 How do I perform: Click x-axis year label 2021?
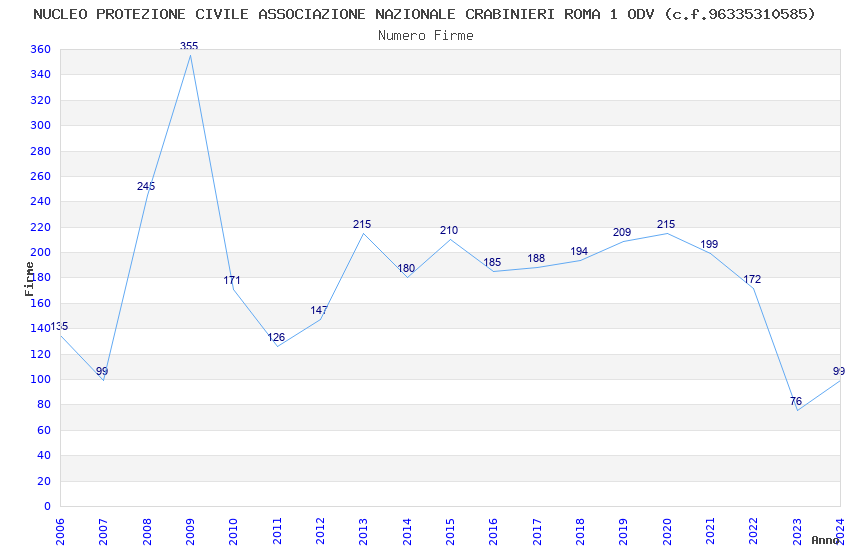[x=711, y=531]
